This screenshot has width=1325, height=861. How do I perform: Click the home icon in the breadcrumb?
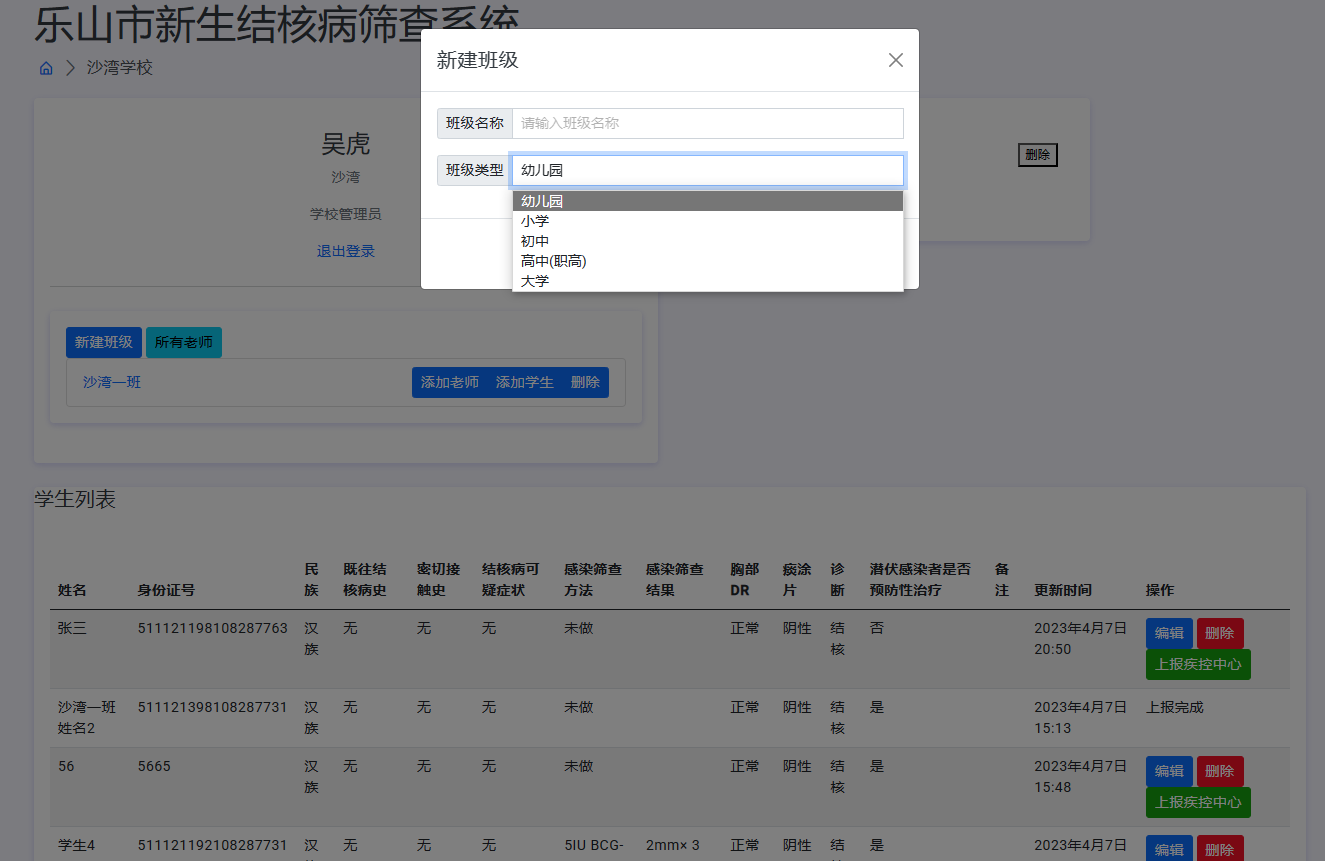(46, 68)
